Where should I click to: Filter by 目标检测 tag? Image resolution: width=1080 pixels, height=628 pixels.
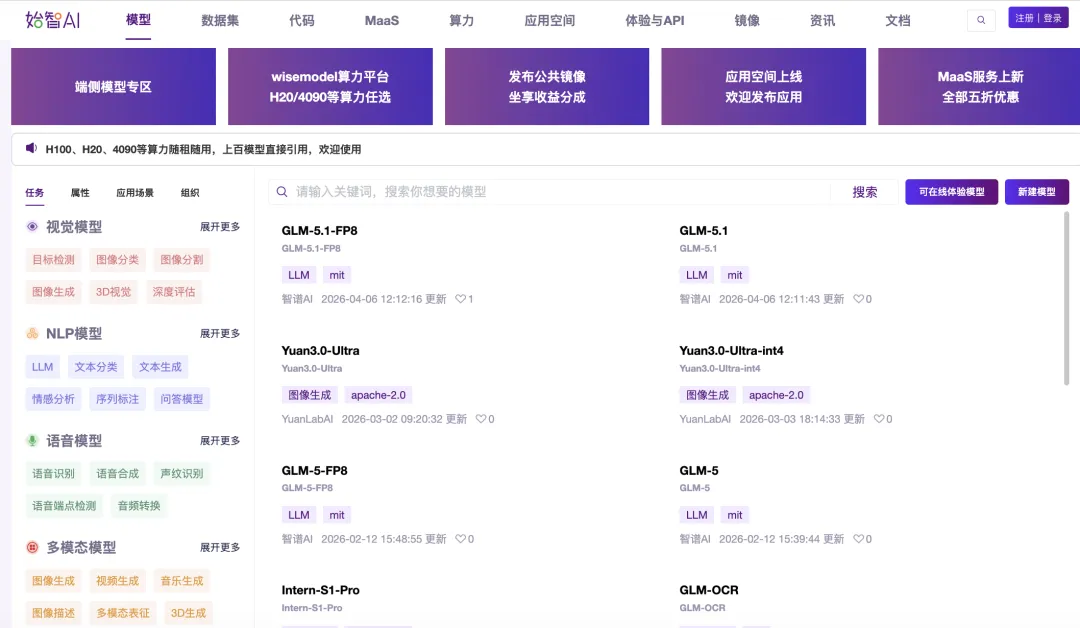53,260
